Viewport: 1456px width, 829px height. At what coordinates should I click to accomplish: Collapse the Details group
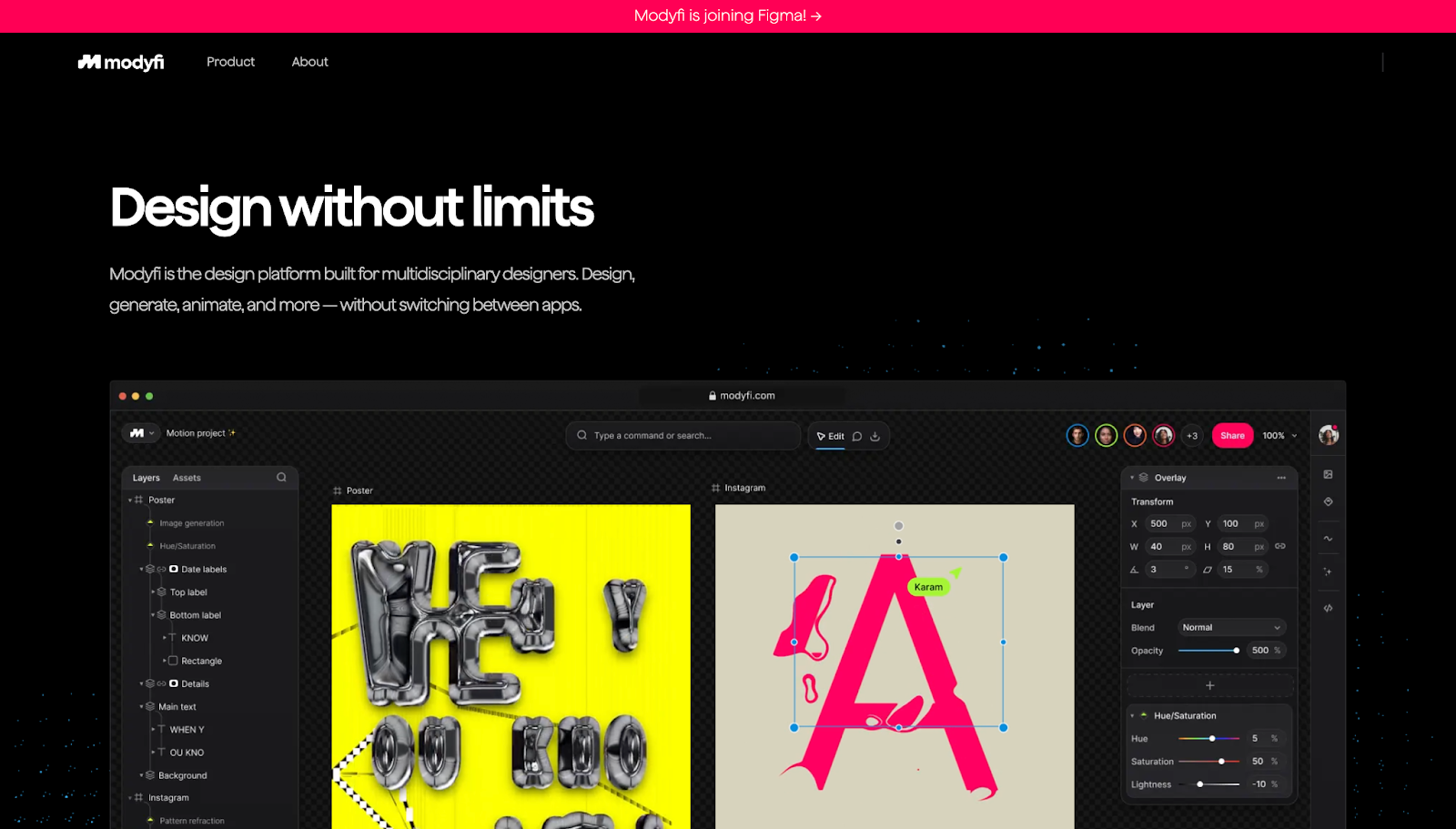pyautogui.click(x=141, y=683)
